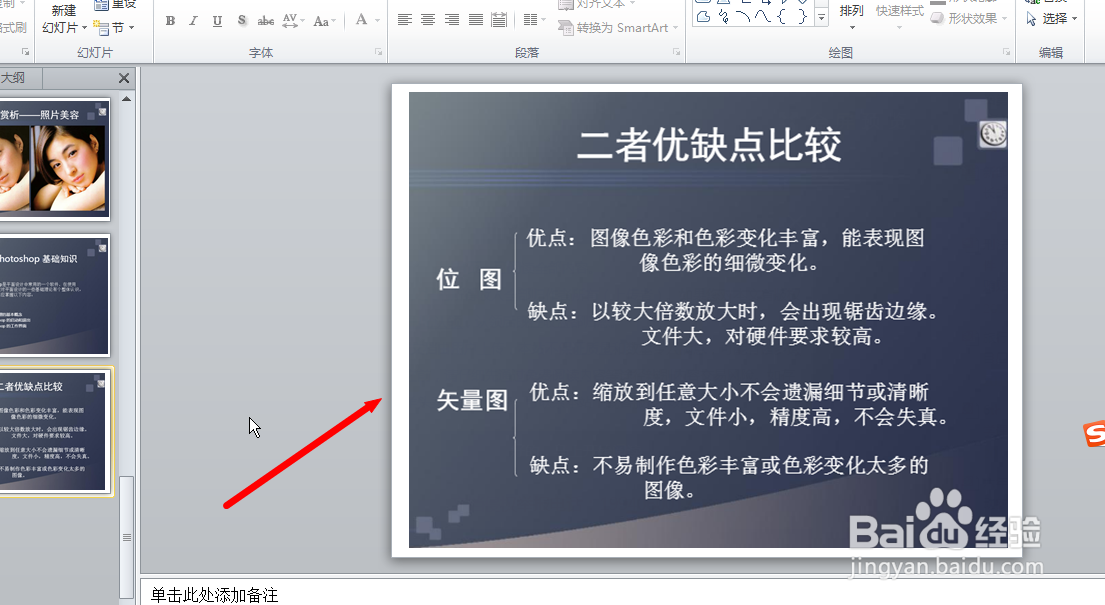Viewport: 1105px width, 605px height.
Task: Close the slide thumbnail pane
Action: 124,78
